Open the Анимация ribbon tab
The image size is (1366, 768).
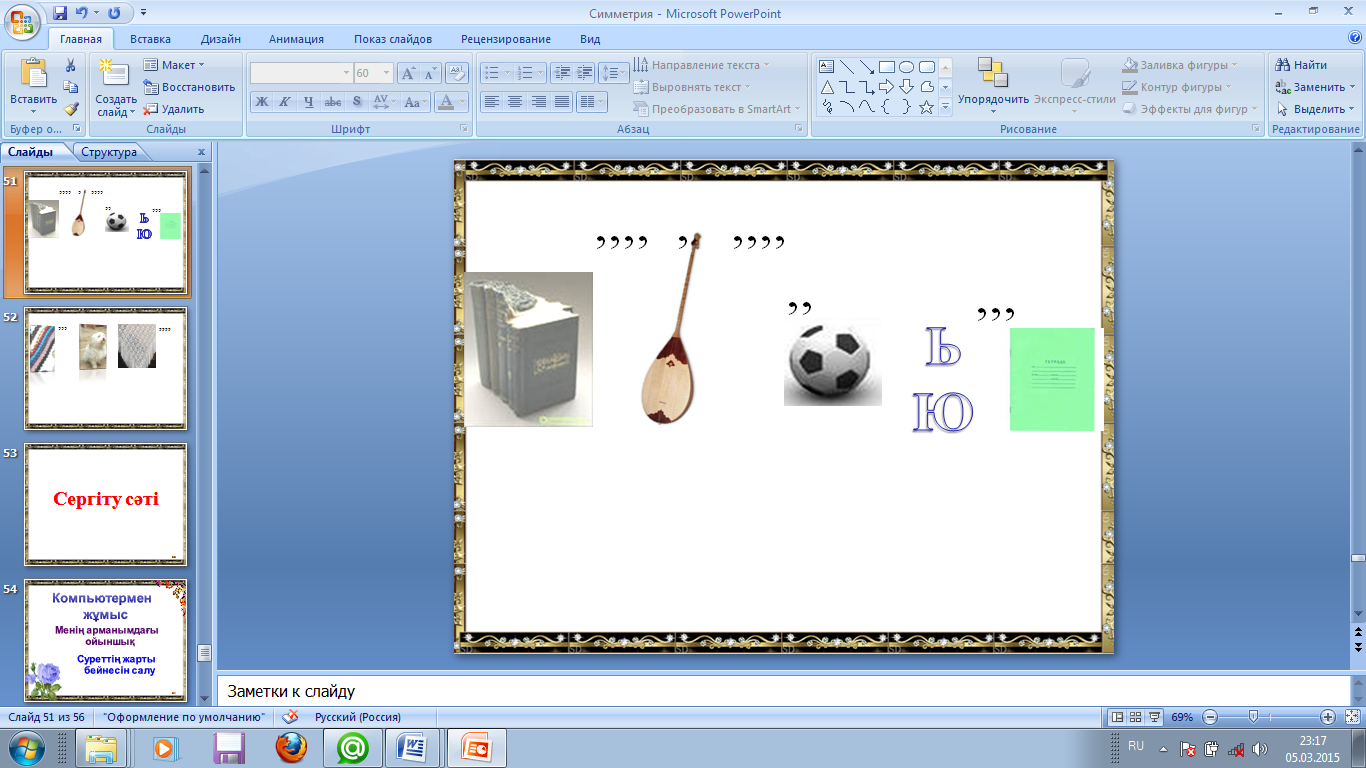tap(296, 39)
